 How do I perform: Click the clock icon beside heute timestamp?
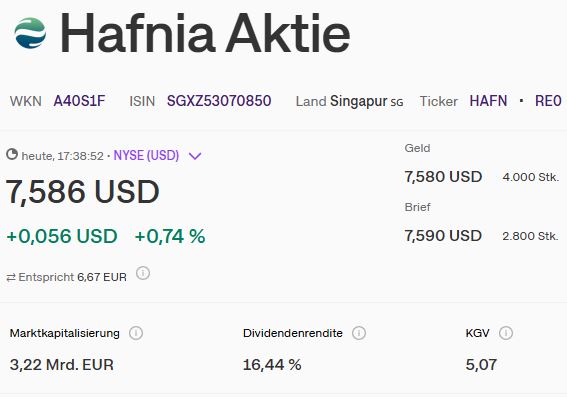tap(12, 154)
